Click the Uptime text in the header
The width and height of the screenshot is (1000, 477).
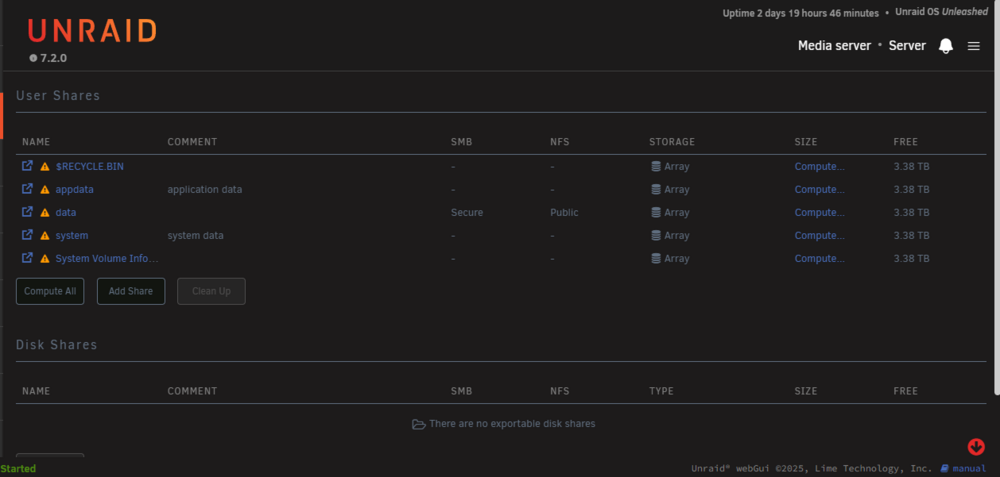(800, 13)
